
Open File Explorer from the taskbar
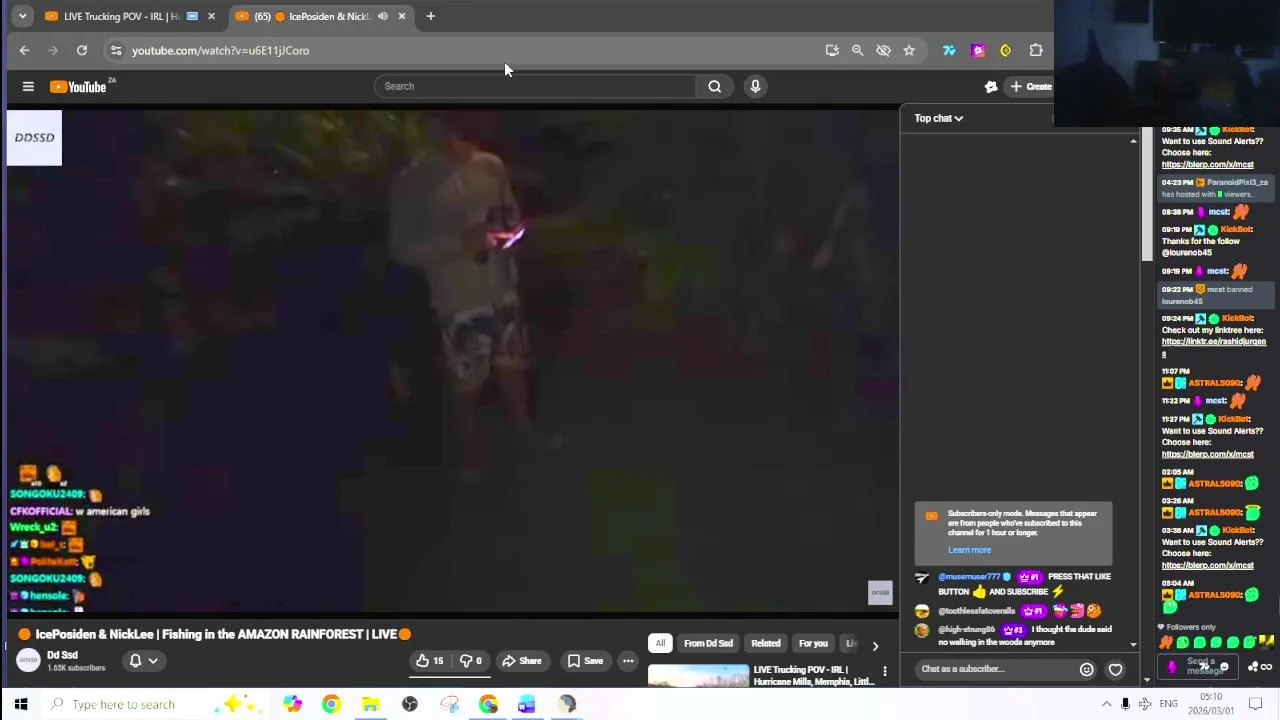point(370,704)
